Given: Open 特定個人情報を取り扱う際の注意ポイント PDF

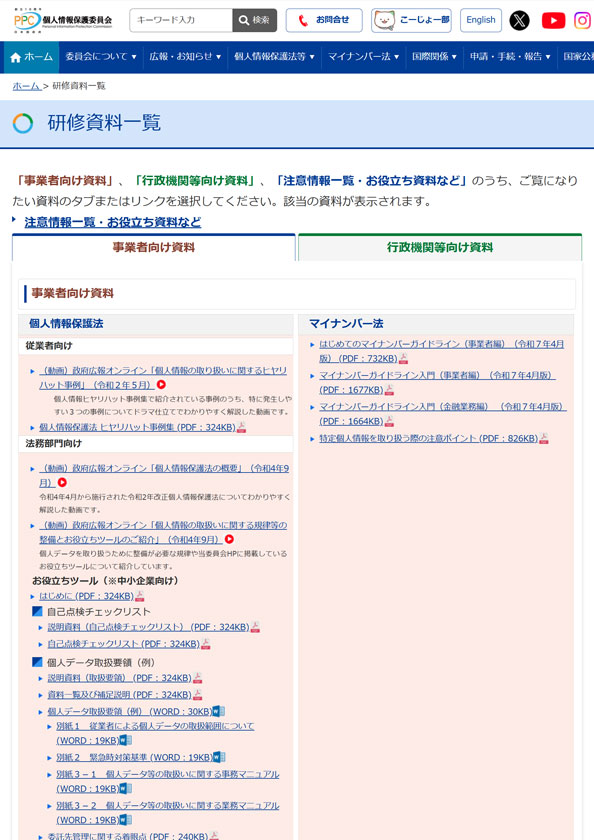Looking at the screenshot, I should (428, 439).
